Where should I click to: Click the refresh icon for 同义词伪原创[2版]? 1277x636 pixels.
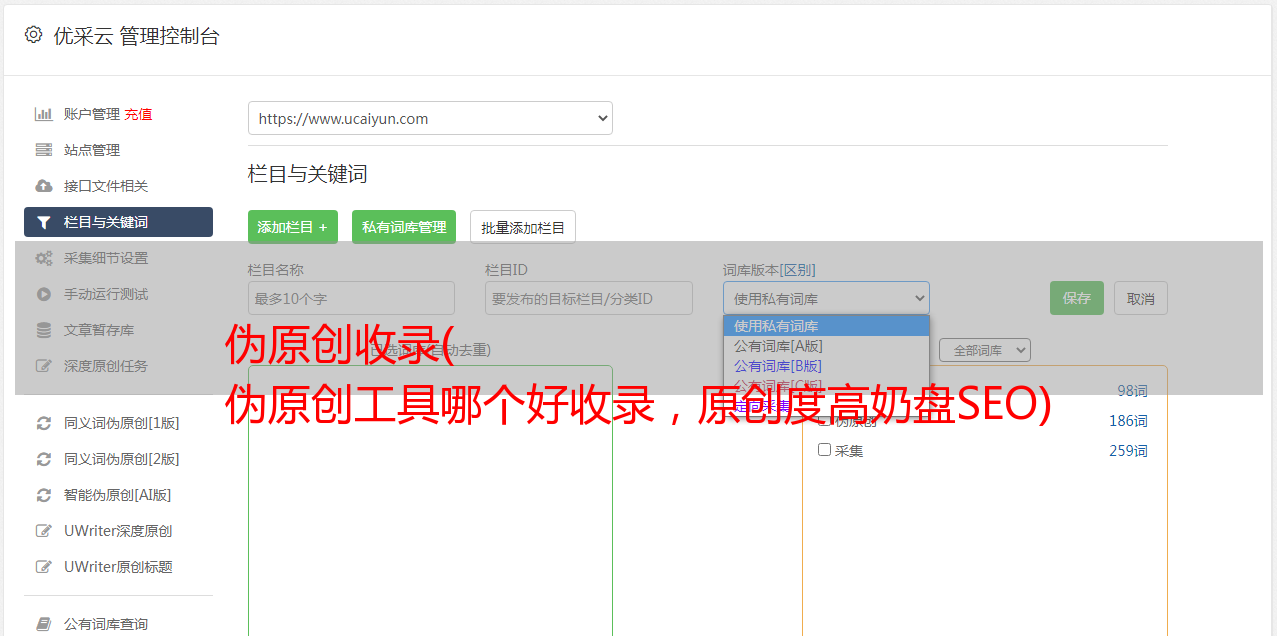(x=44, y=459)
